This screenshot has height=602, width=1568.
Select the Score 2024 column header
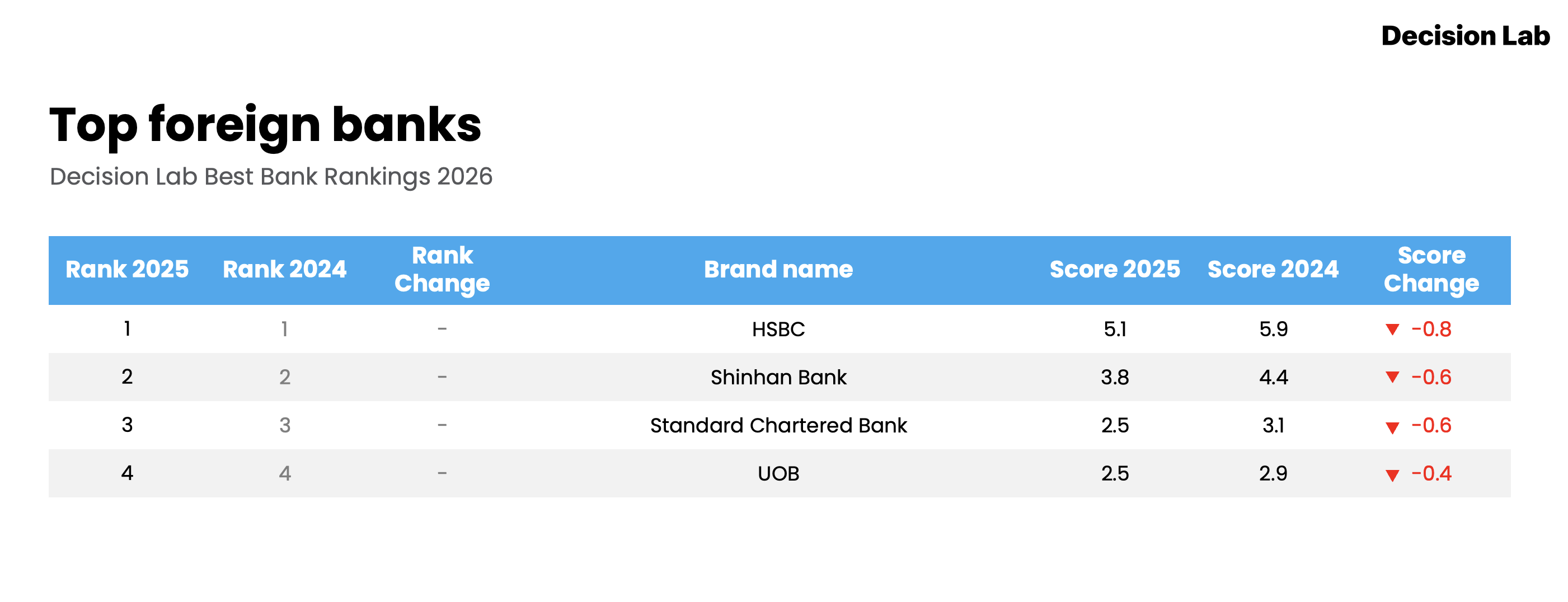tap(1273, 270)
